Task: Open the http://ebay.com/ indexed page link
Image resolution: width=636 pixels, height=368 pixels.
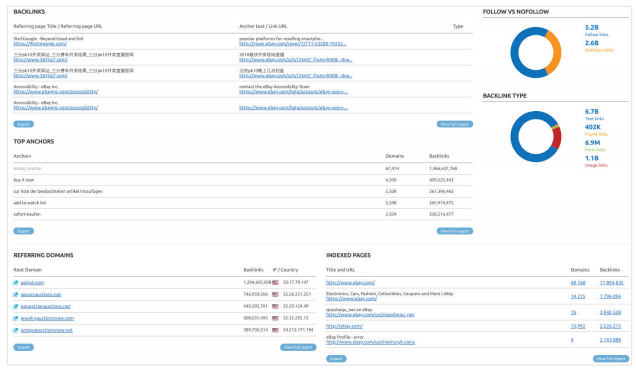Action: tap(344, 326)
